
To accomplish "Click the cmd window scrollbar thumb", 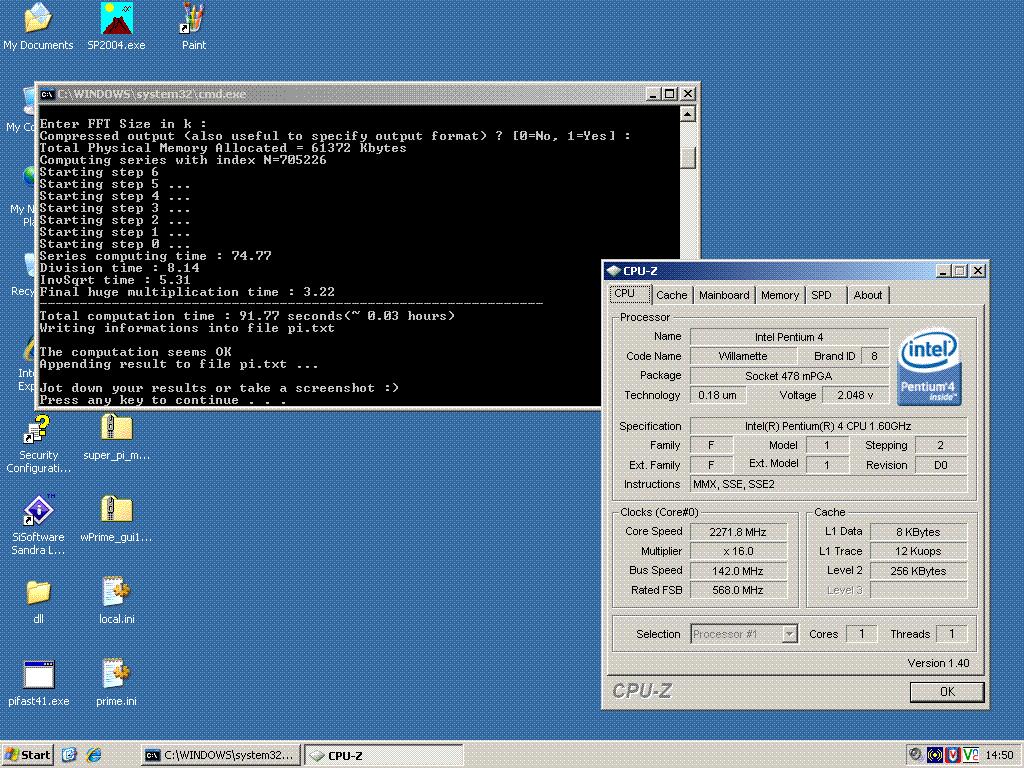I will pos(687,157).
